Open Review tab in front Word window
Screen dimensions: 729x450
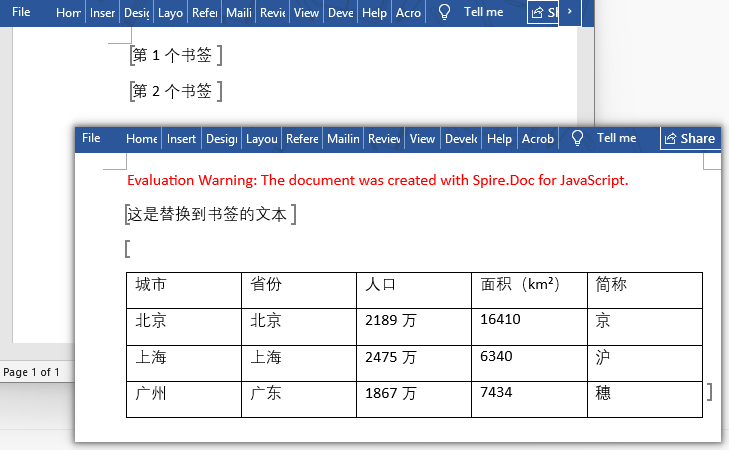pyautogui.click(x=384, y=139)
